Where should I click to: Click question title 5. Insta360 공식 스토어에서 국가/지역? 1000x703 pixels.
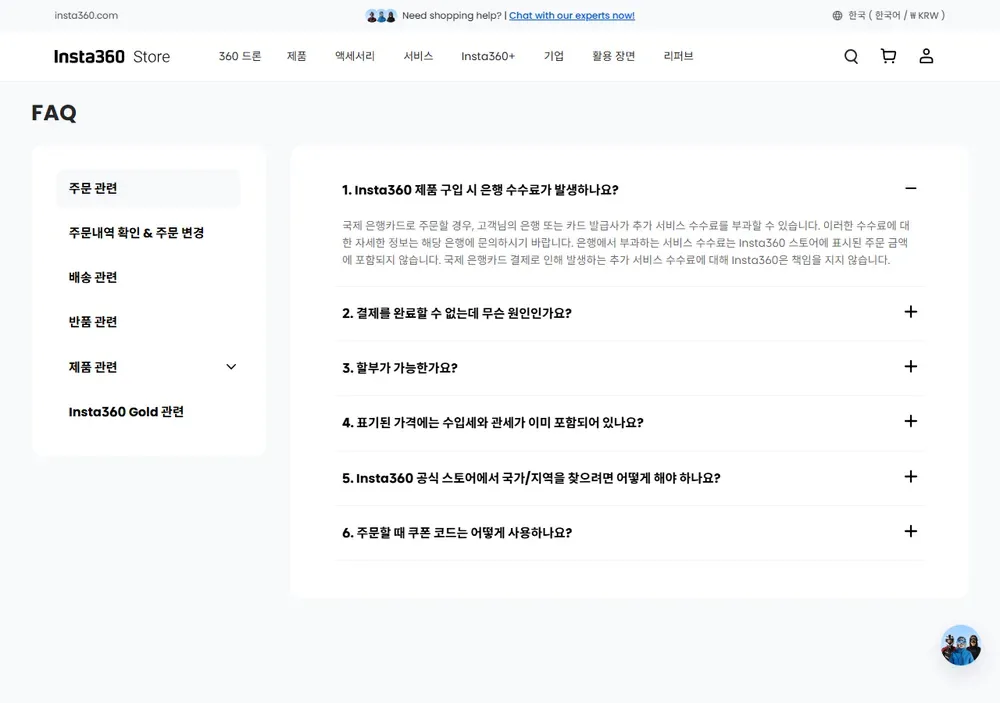click(x=531, y=478)
